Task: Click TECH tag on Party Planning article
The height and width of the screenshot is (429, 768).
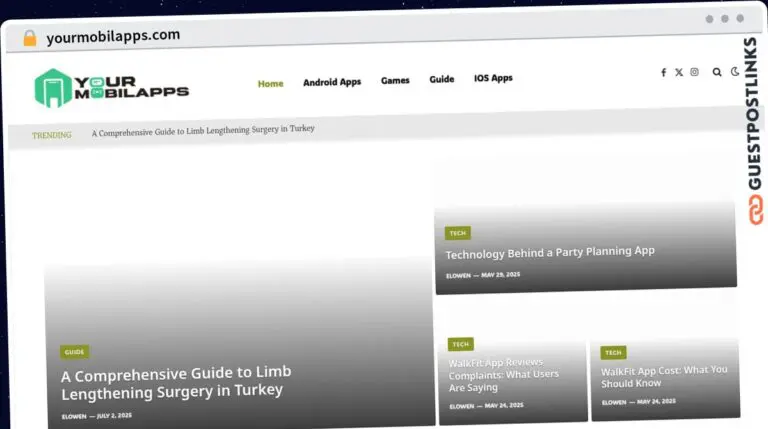Action: 457,233
